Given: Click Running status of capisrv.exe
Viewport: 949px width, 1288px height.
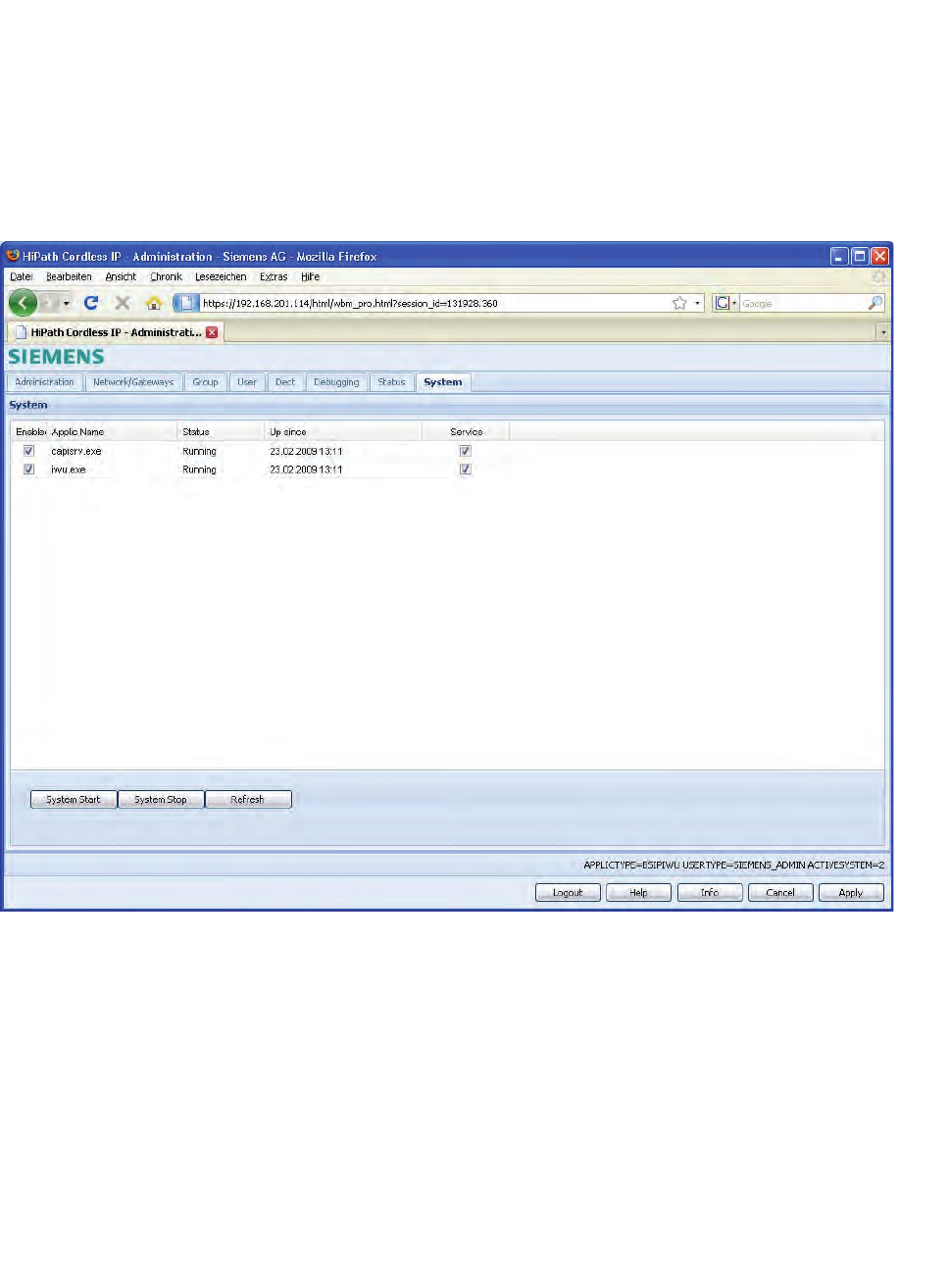Looking at the screenshot, I should [x=199, y=451].
